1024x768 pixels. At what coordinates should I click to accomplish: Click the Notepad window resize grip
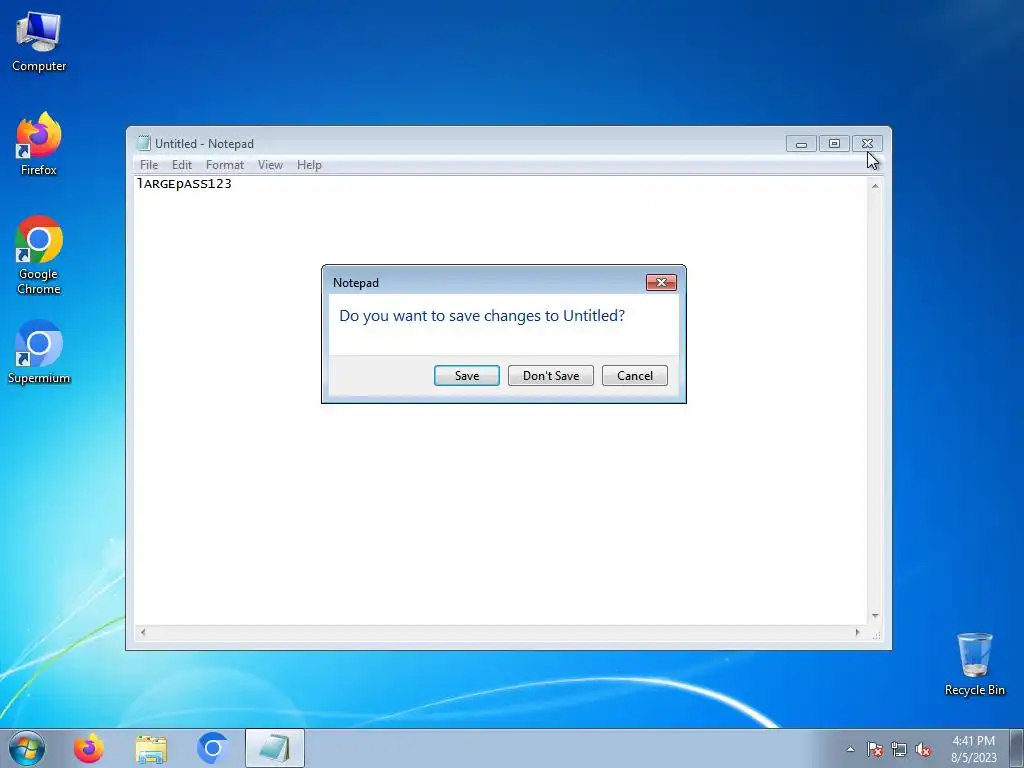click(876, 633)
